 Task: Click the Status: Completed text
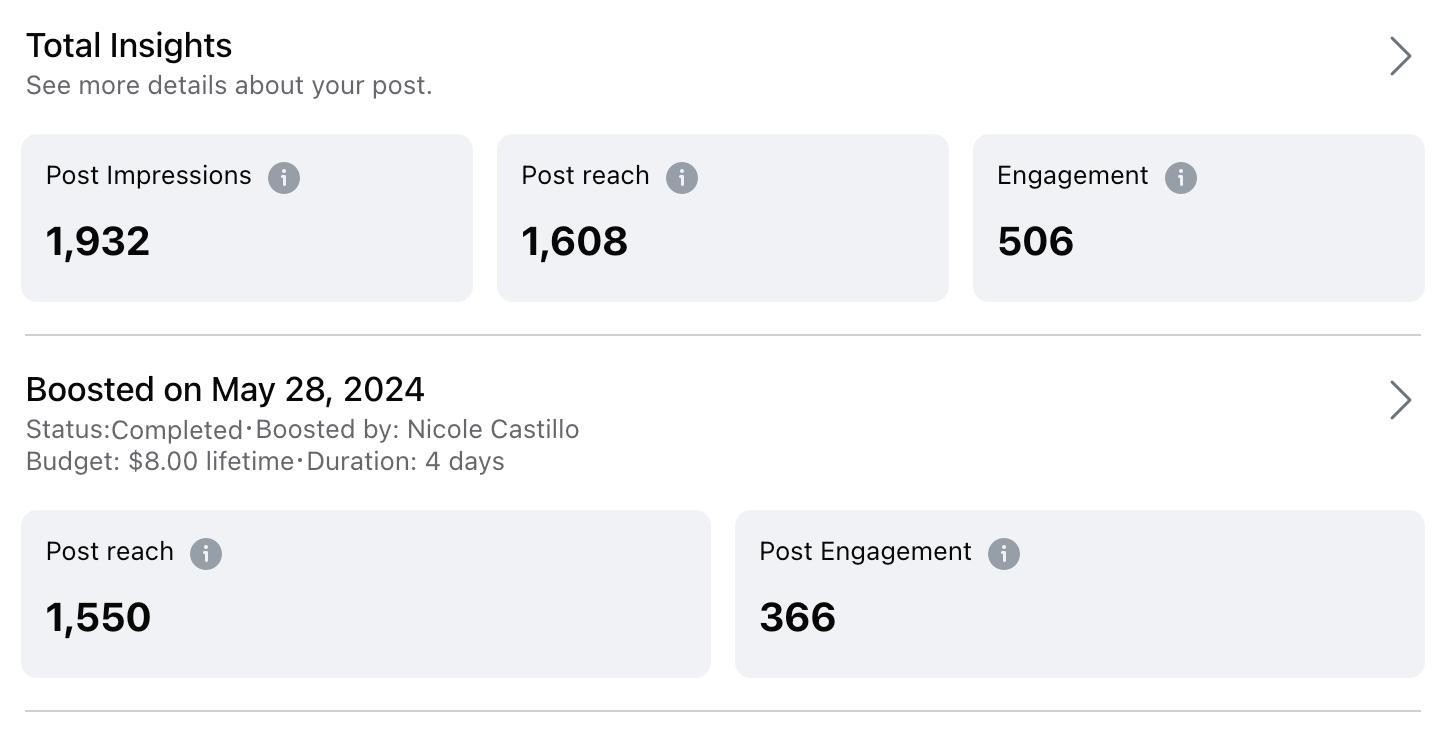coord(134,430)
